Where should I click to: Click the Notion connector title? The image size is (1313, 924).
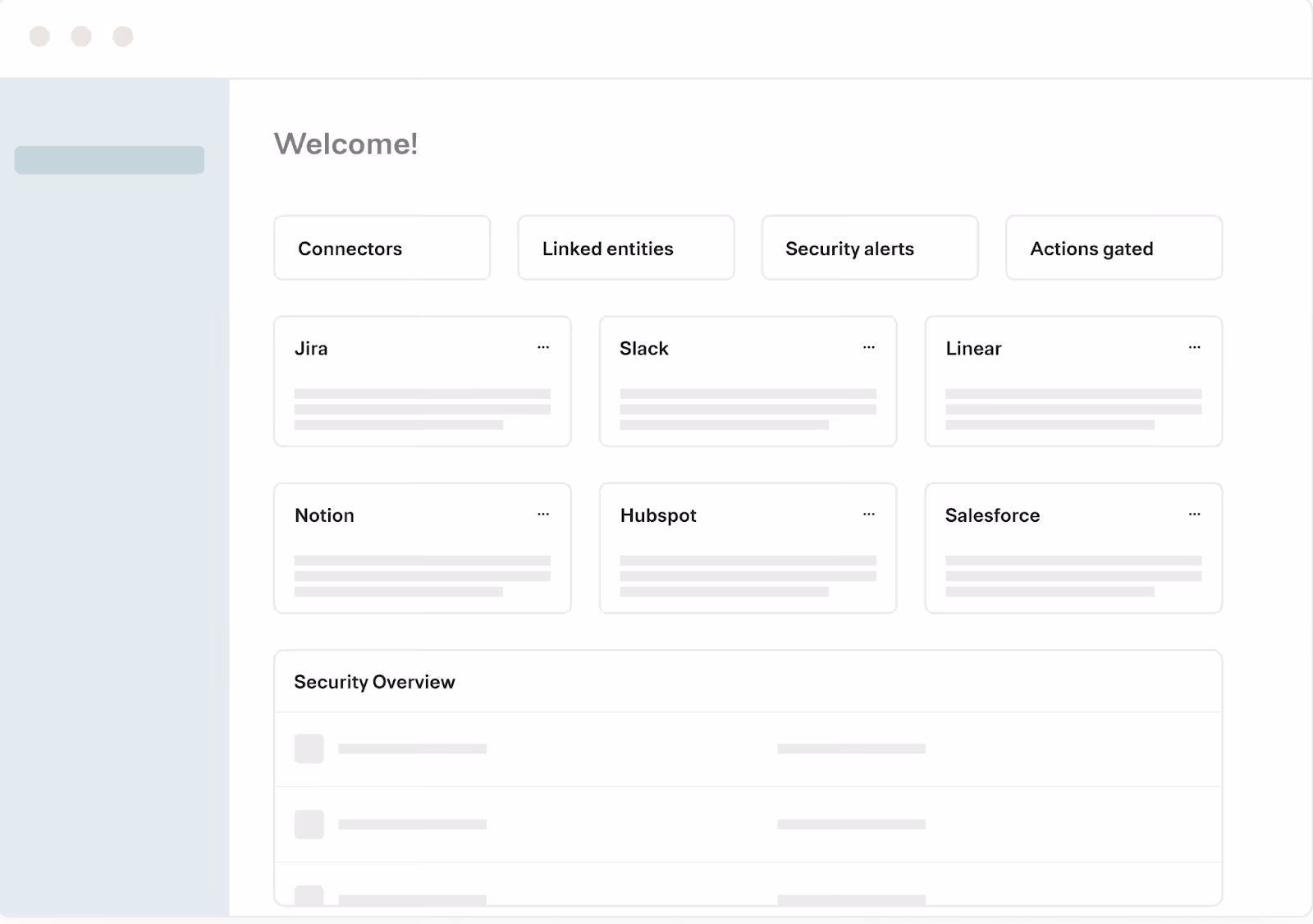[x=324, y=515]
